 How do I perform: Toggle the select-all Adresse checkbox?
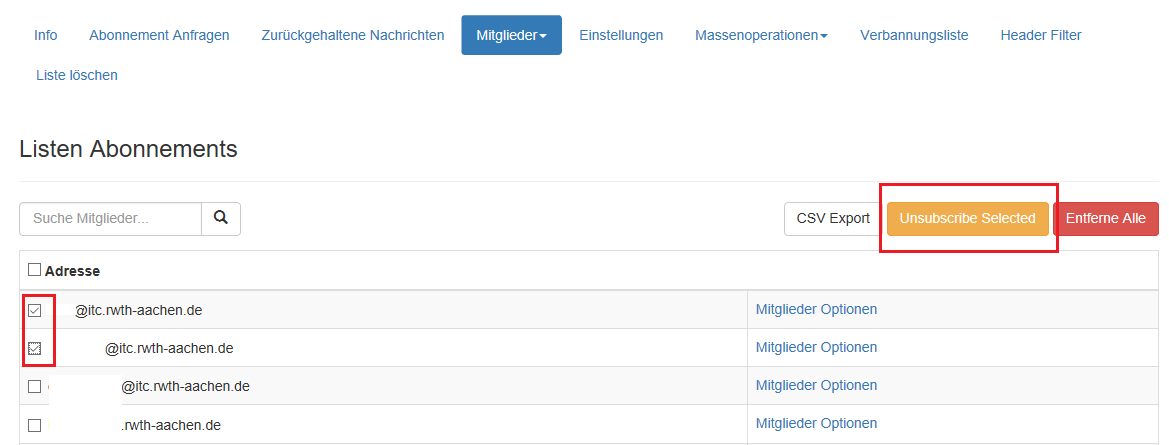click(x=35, y=270)
